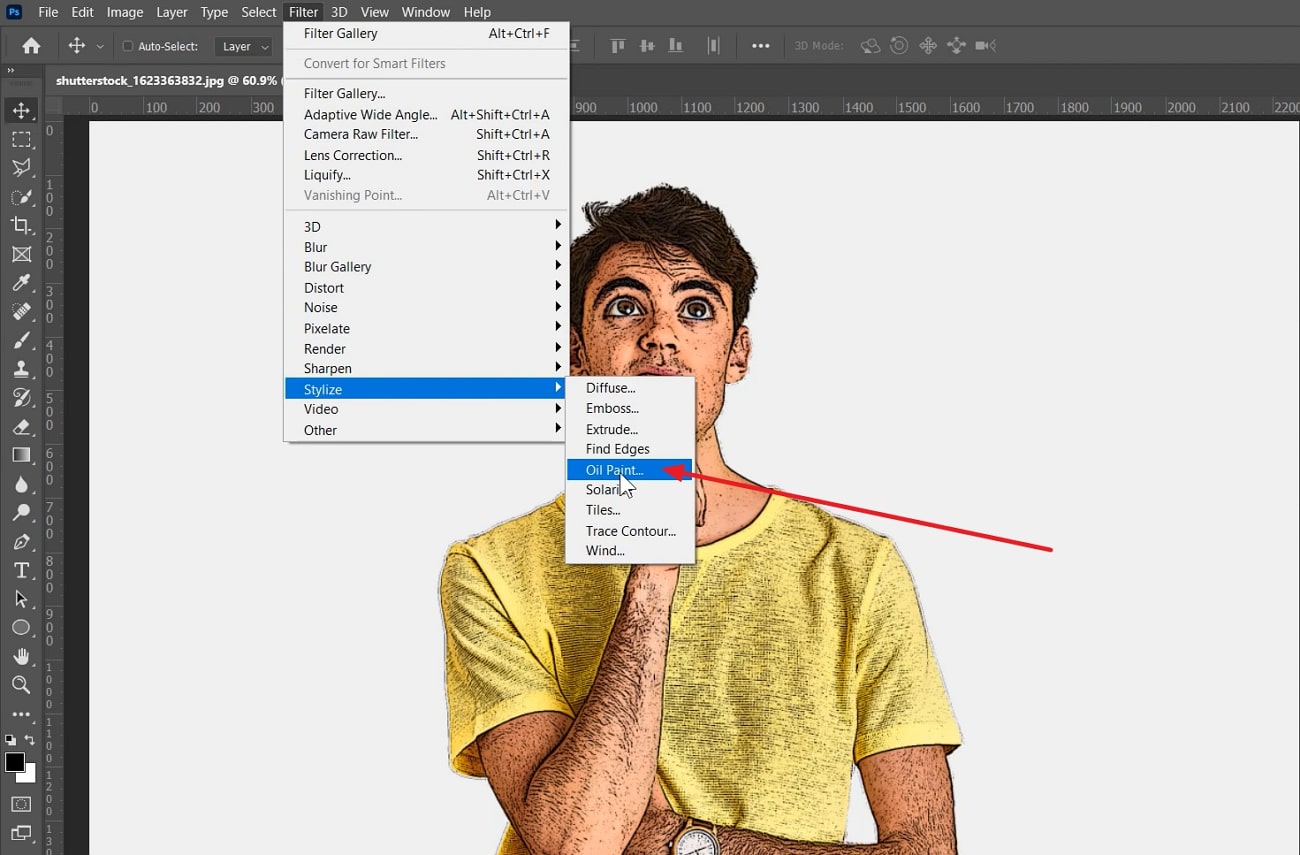This screenshot has width=1300, height=855.
Task: Select the Clone Stamp tool
Action: pos(21,369)
